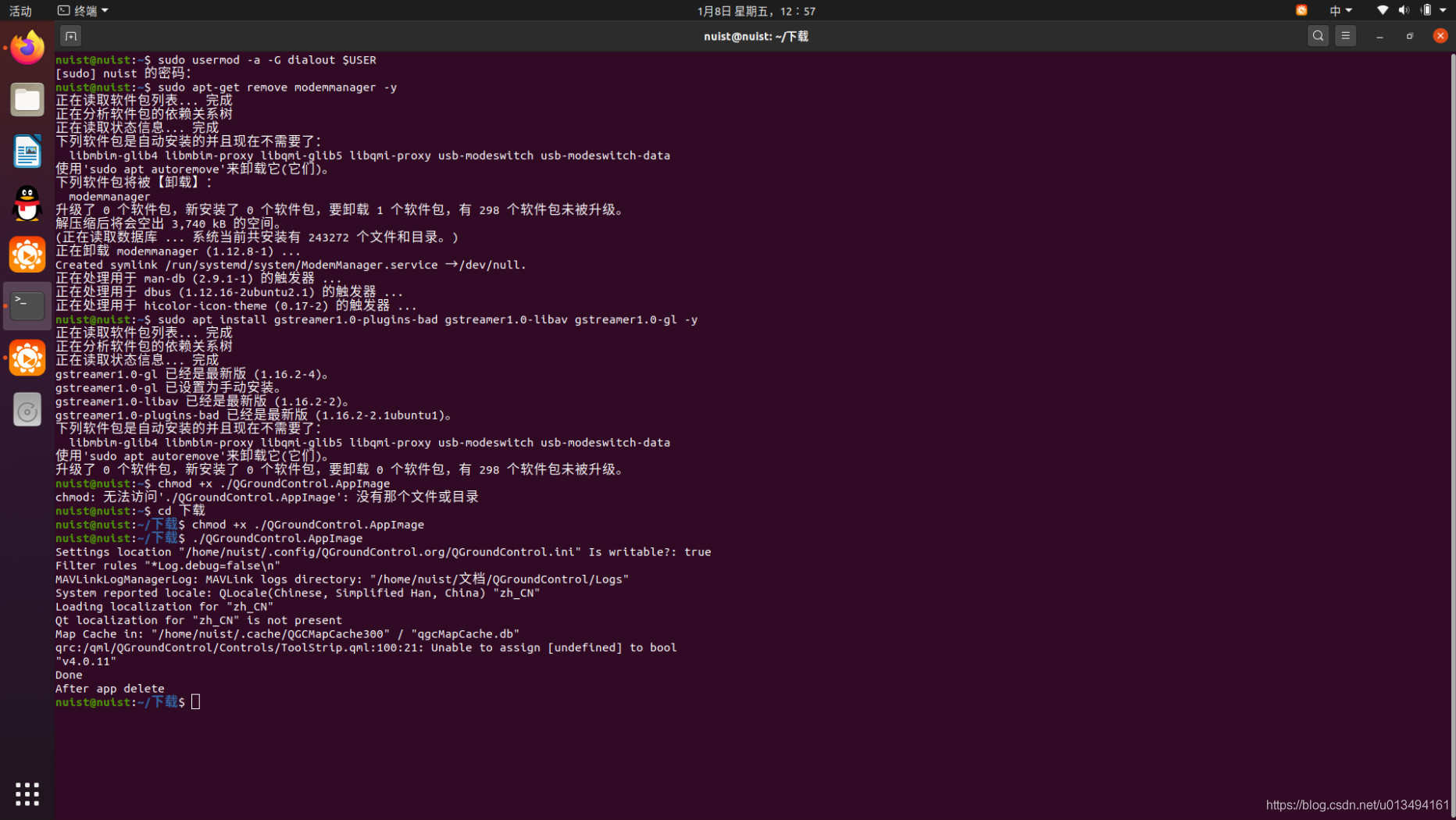Open the calendar by clicking the date

755,10
